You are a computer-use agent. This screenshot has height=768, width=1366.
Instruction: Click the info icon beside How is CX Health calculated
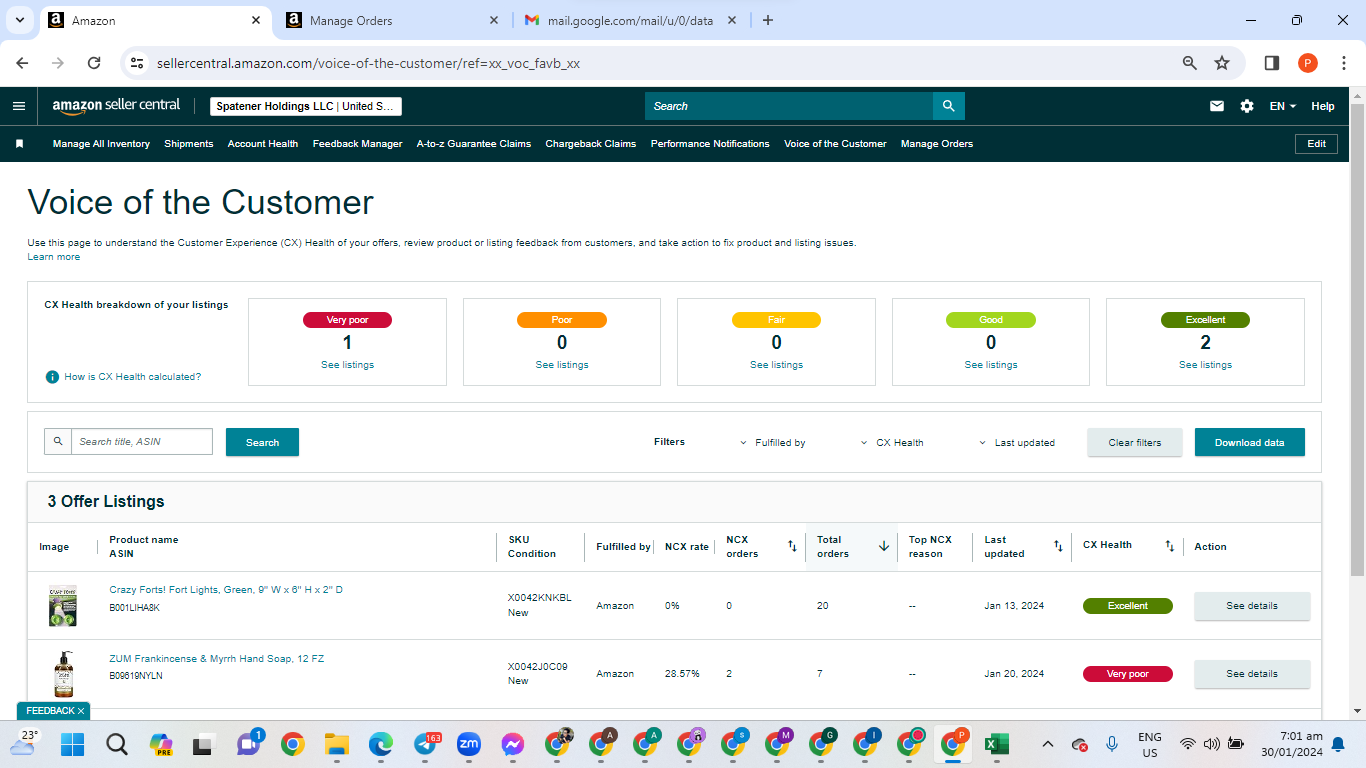click(52, 377)
